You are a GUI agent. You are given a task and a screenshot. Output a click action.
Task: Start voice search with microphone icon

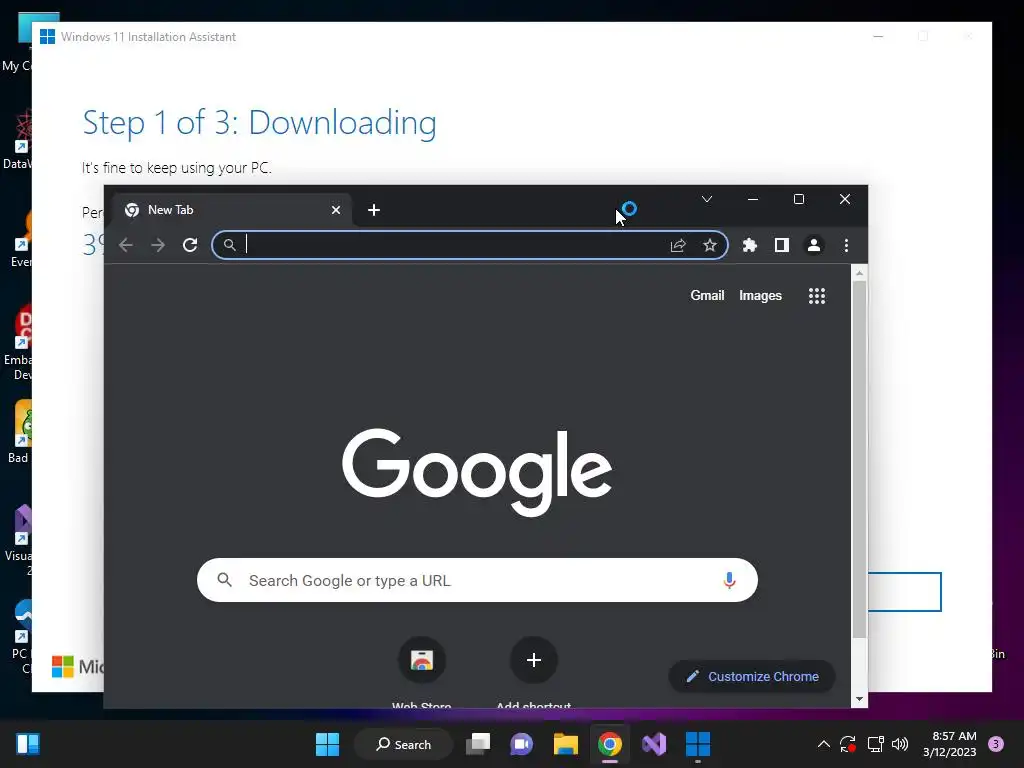(x=729, y=580)
